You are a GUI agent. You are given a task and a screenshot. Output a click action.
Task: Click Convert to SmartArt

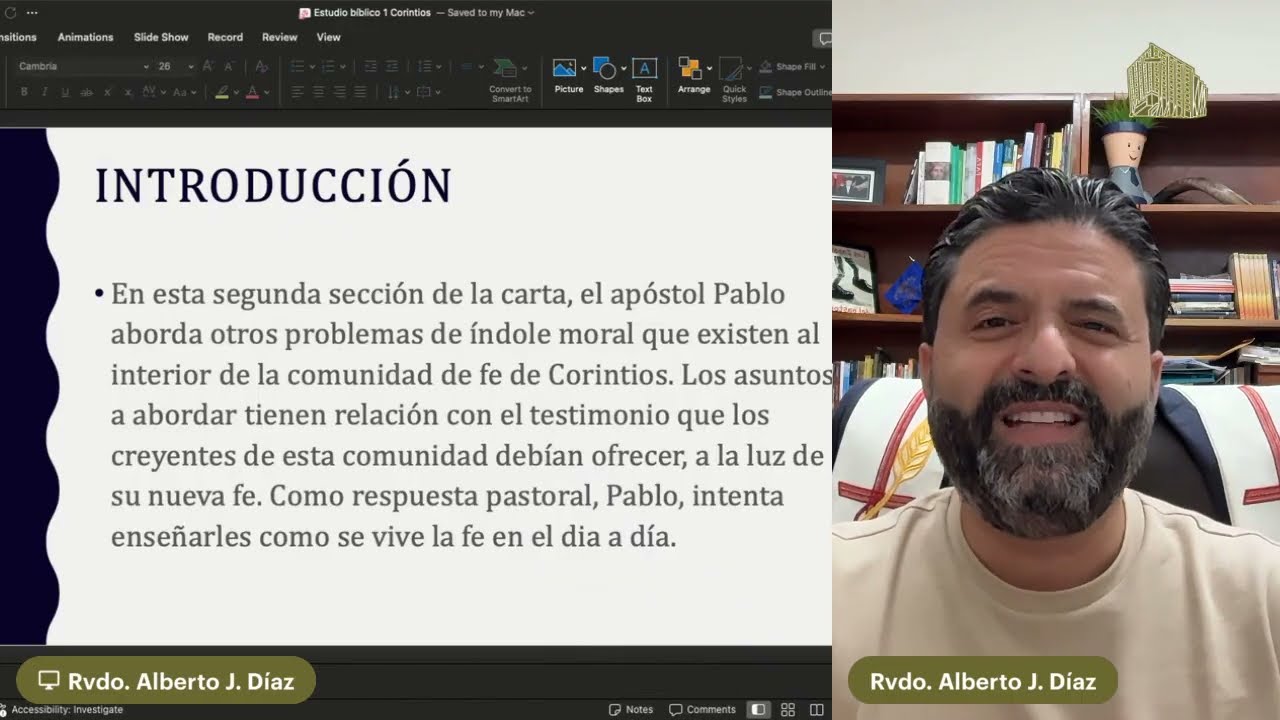coord(510,81)
